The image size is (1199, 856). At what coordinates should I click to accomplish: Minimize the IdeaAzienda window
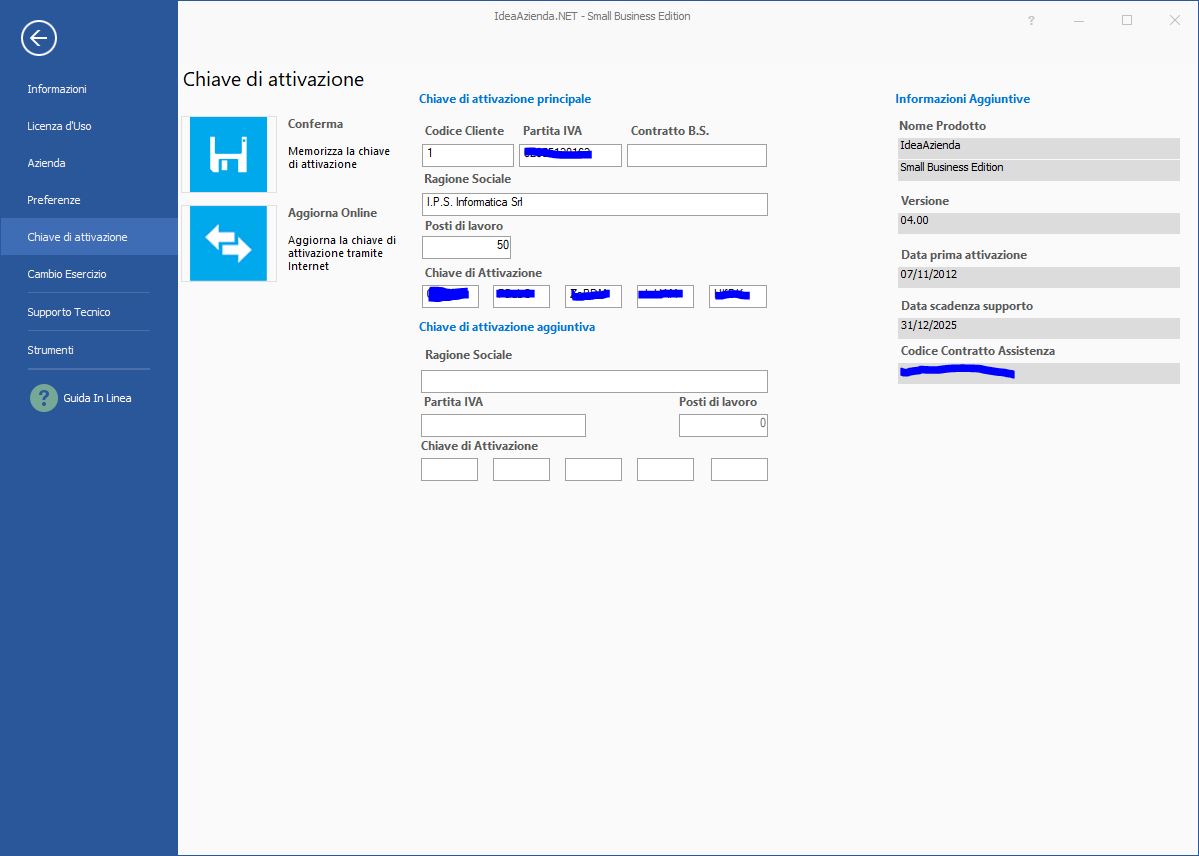coord(1079,21)
